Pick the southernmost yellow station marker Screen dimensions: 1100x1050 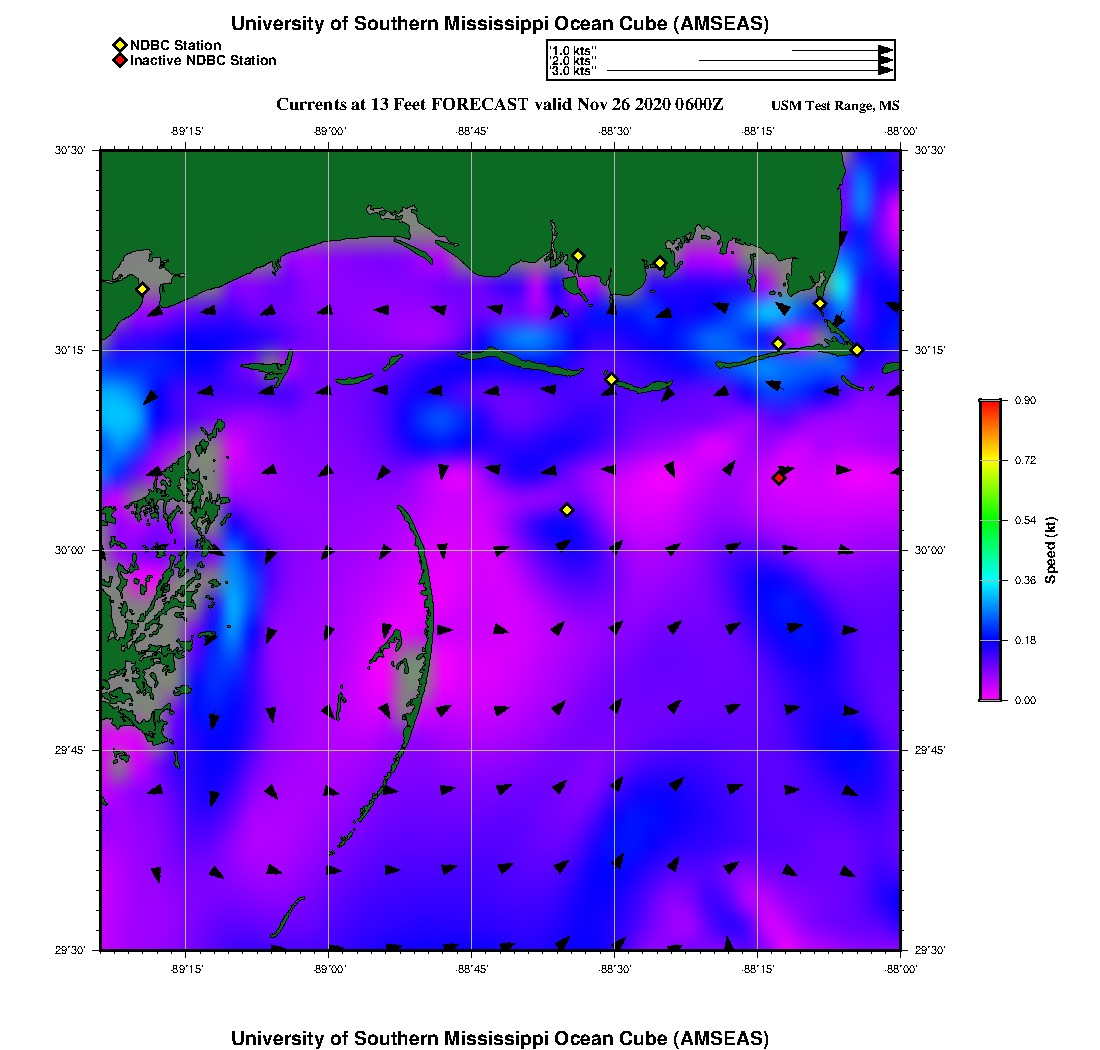567,510
